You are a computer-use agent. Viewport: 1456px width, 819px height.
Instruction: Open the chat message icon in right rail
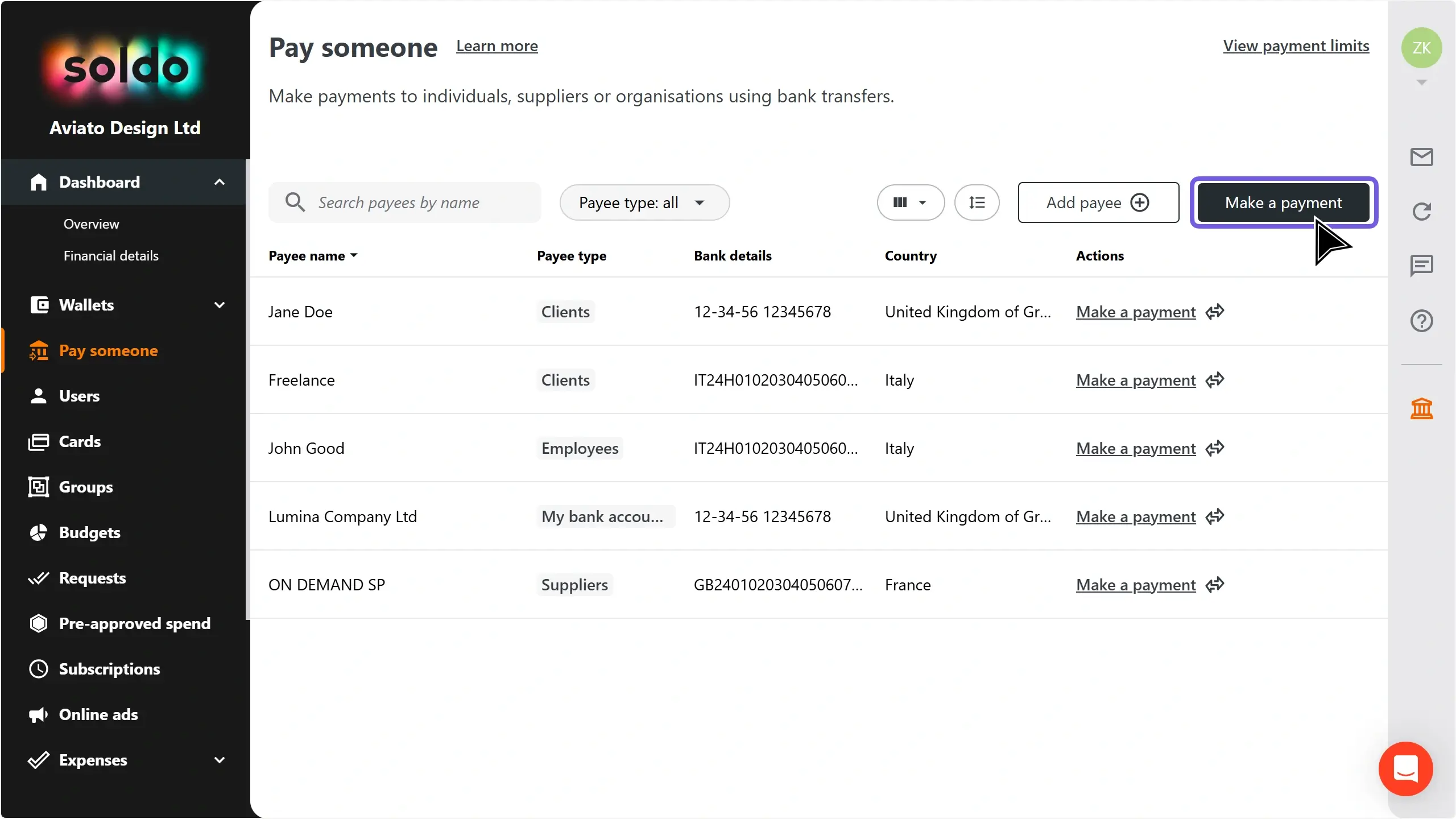1421,266
